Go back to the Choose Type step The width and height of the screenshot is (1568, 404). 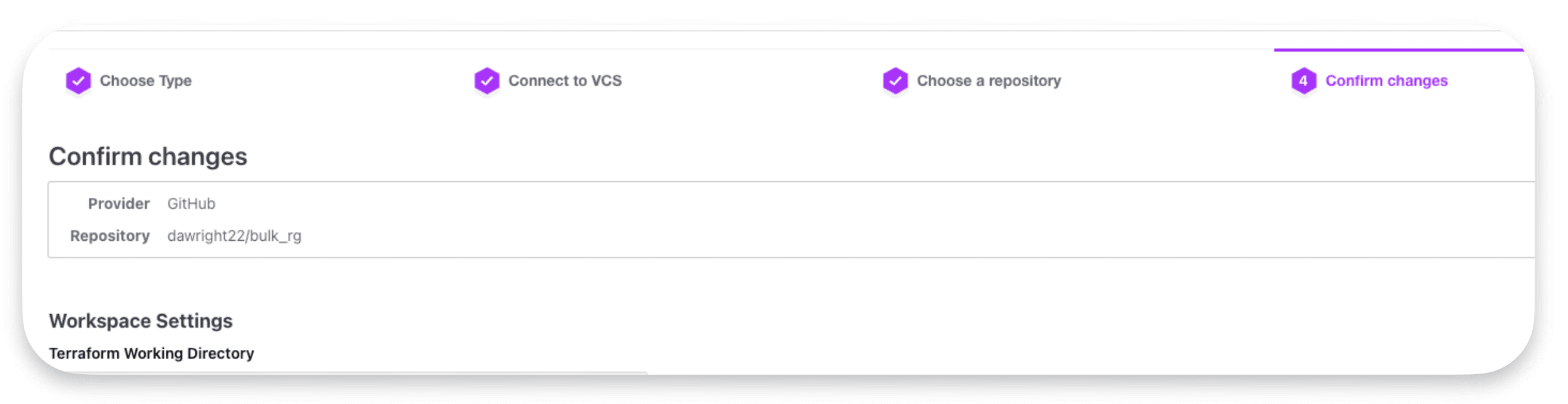(x=145, y=81)
